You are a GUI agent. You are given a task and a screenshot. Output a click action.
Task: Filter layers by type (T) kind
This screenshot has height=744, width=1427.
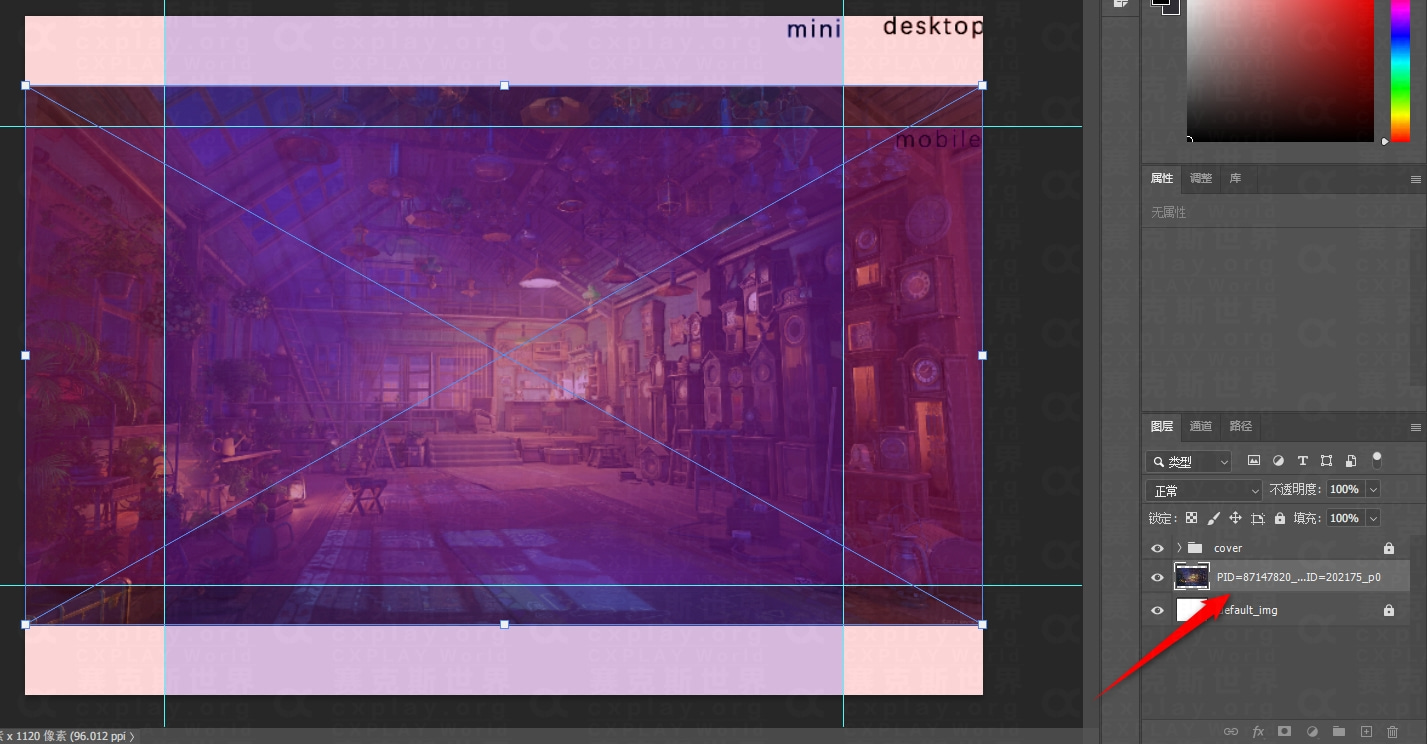coord(1302,461)
